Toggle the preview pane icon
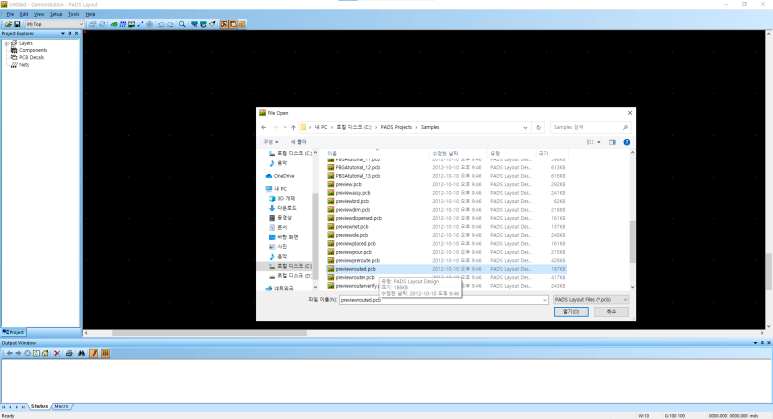The height and width of the screenshot is (419, 773). (x=612, y=142)
